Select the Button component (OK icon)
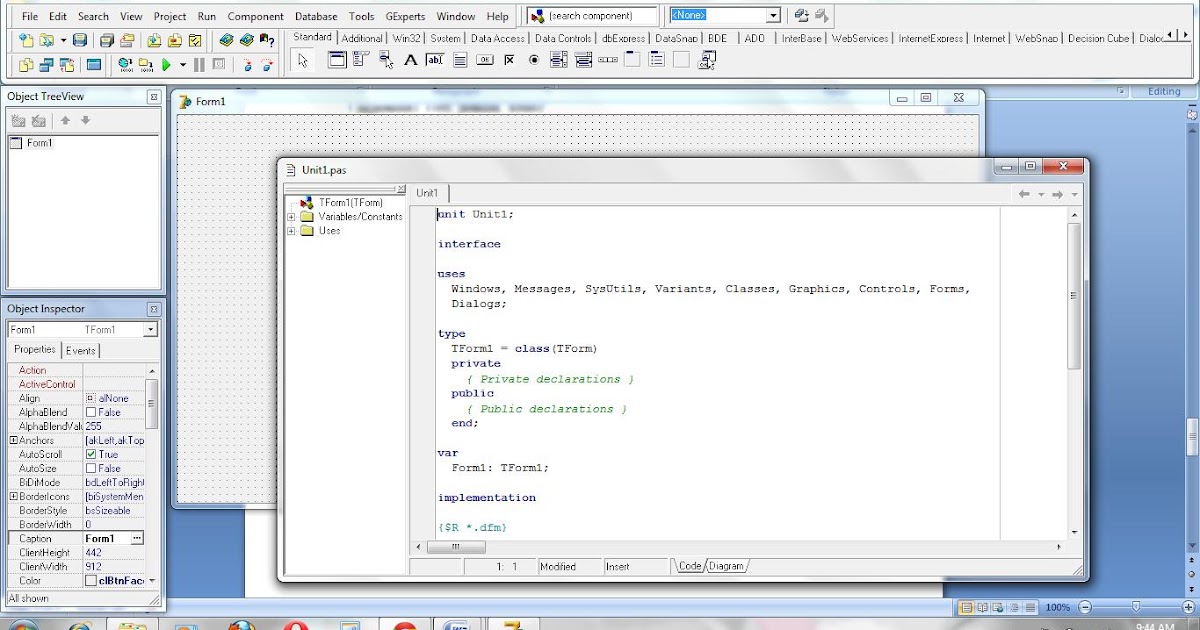Viewport: 1200px width, 630px height. (x=485, y=60)
